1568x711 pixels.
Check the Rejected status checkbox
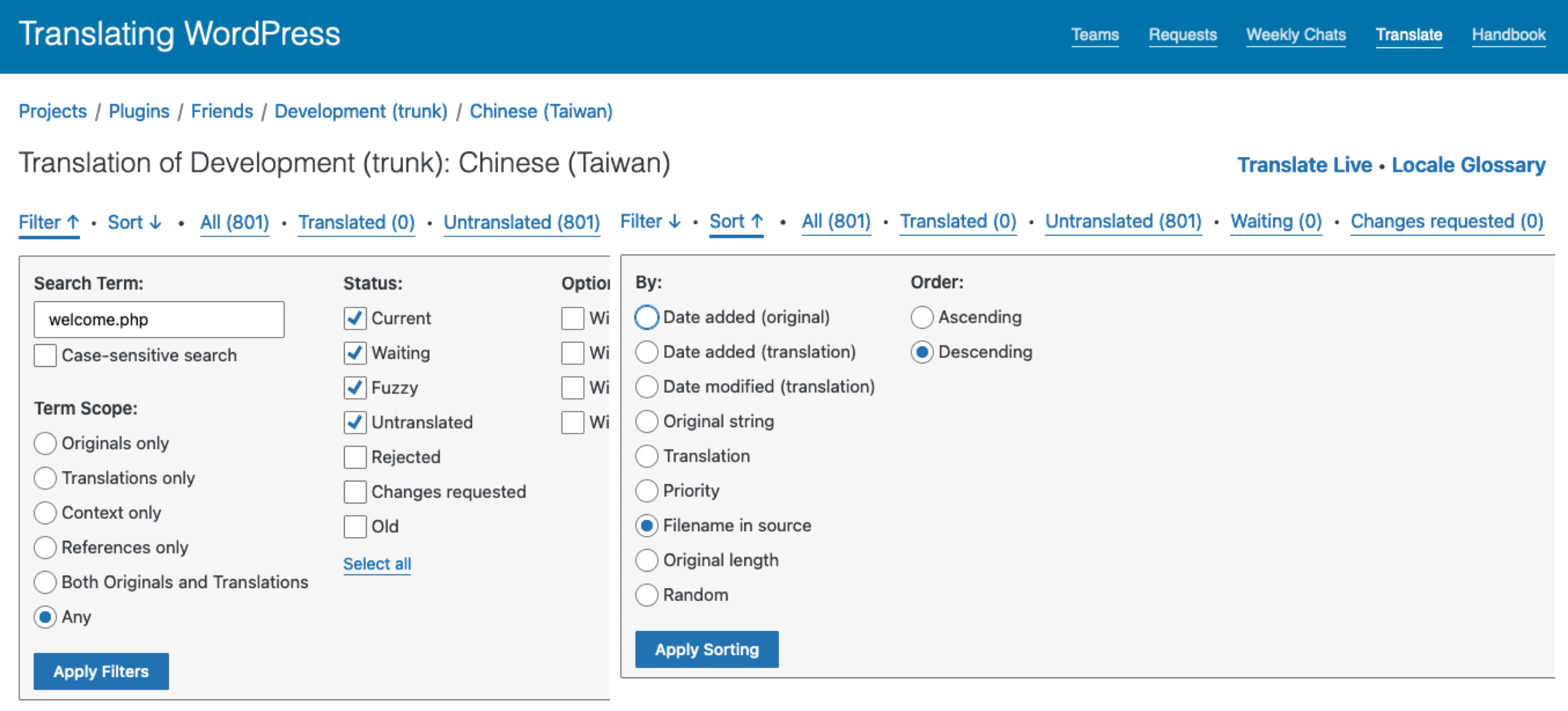point(355,457)
